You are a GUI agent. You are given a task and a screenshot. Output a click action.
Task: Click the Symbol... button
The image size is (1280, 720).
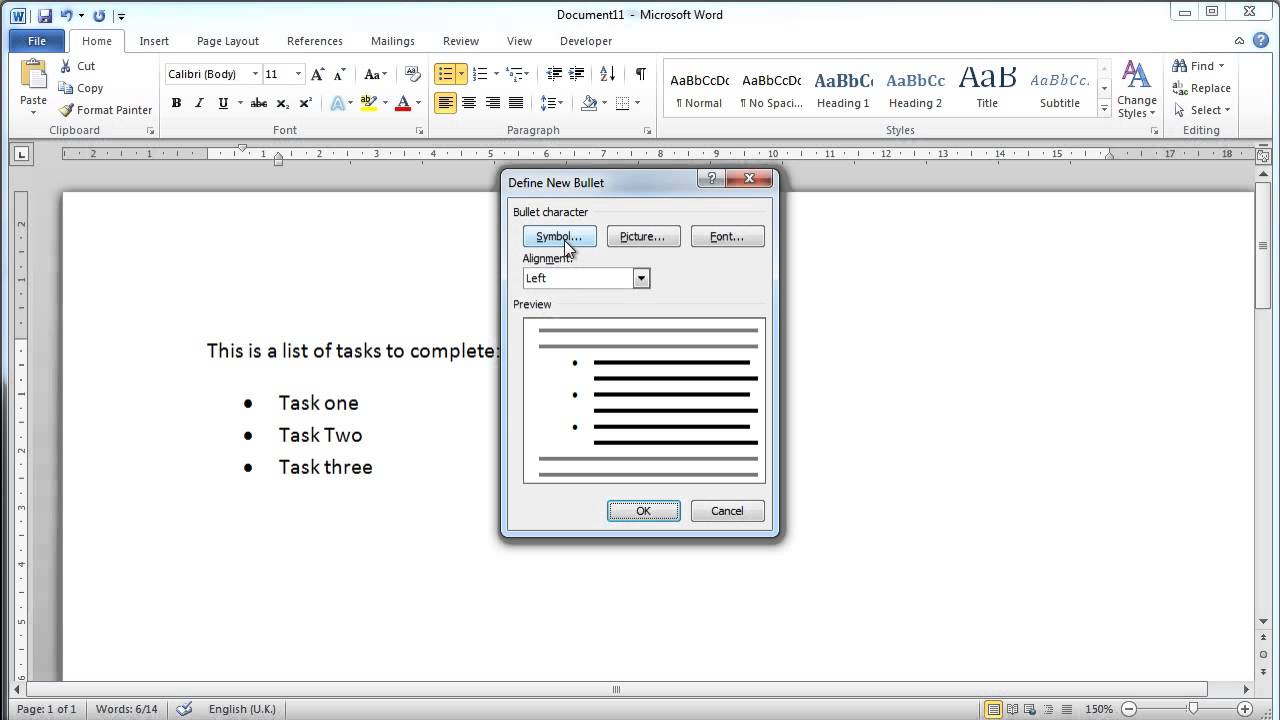tap(559, 236)
